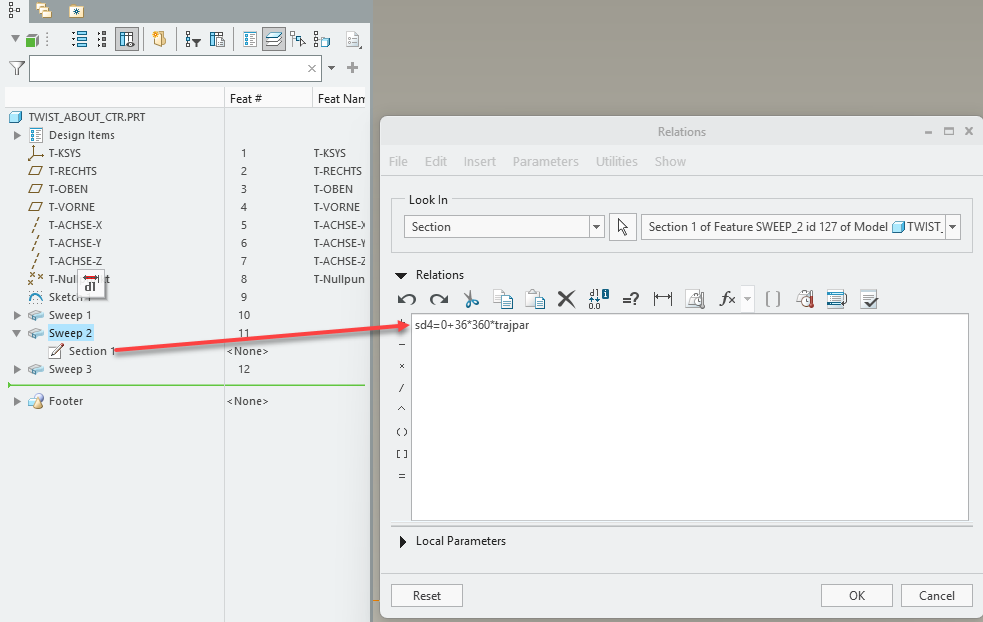The image size is (983, 622).
Task: Click the Delete X icon in Relations toolbar
Action: 566,298
